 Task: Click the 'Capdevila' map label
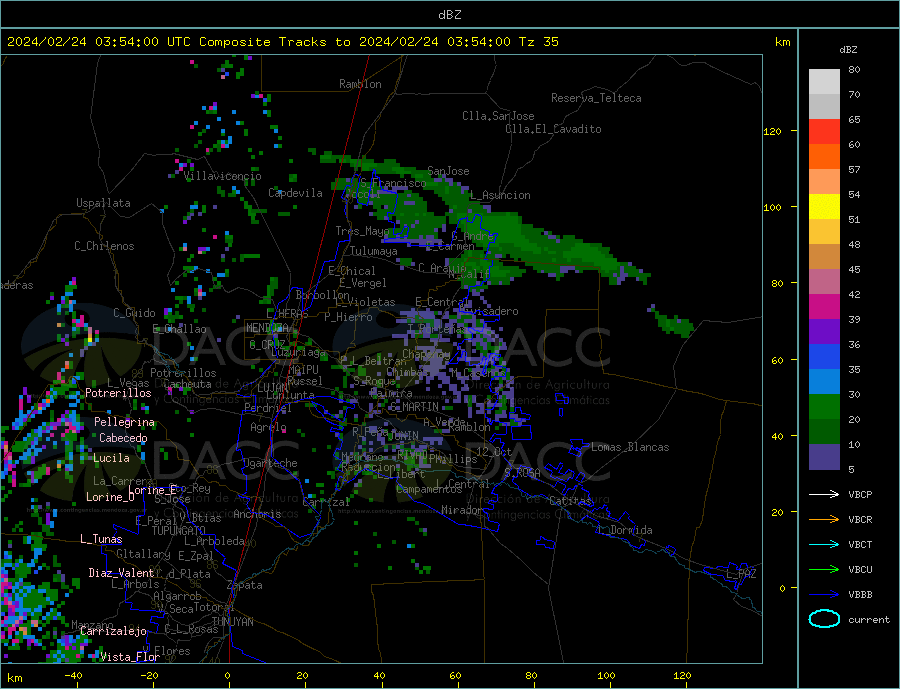coord(295,193)
